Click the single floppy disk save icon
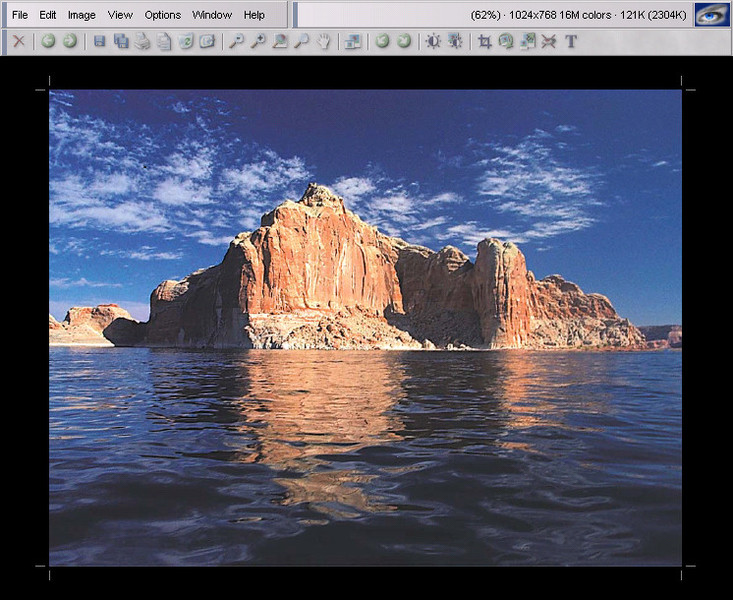This screenshot has width=733, height=600. click(99, 41)
